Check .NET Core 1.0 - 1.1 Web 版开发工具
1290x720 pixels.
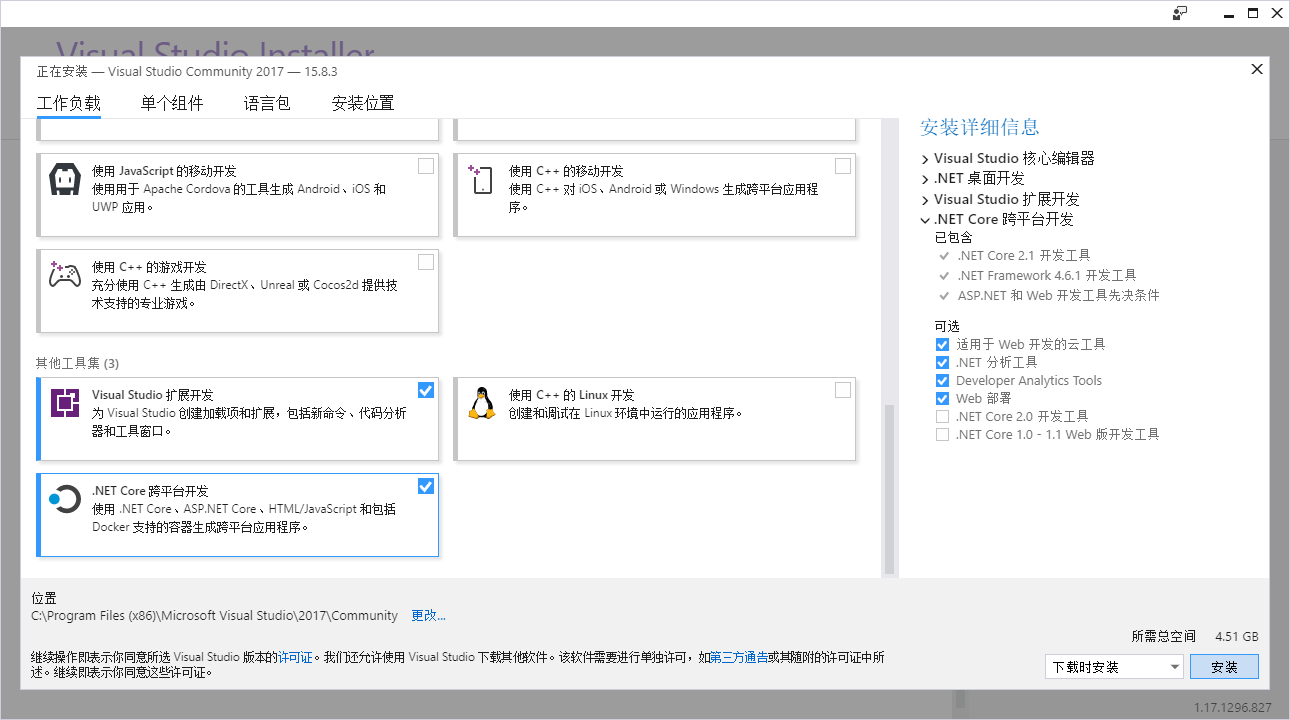pos(942,434)
